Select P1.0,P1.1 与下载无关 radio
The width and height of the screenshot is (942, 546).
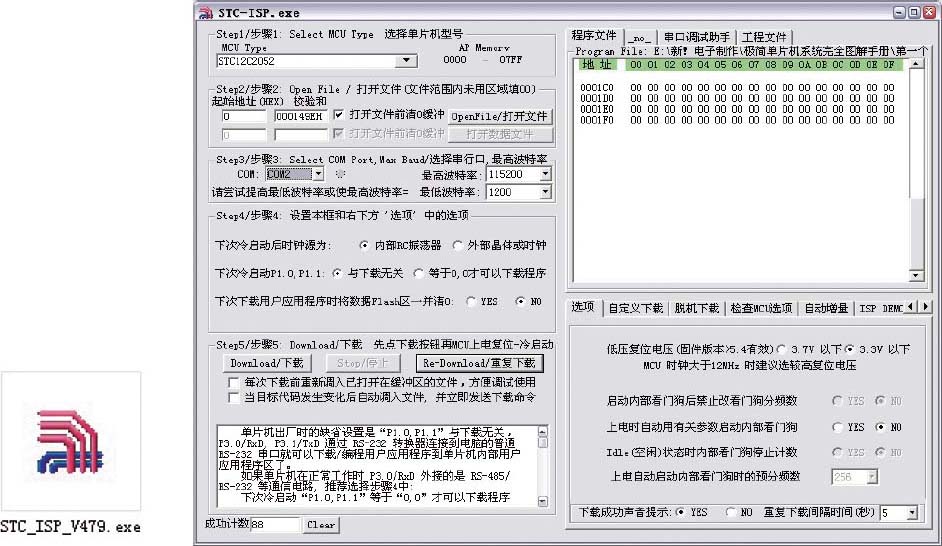337,273
